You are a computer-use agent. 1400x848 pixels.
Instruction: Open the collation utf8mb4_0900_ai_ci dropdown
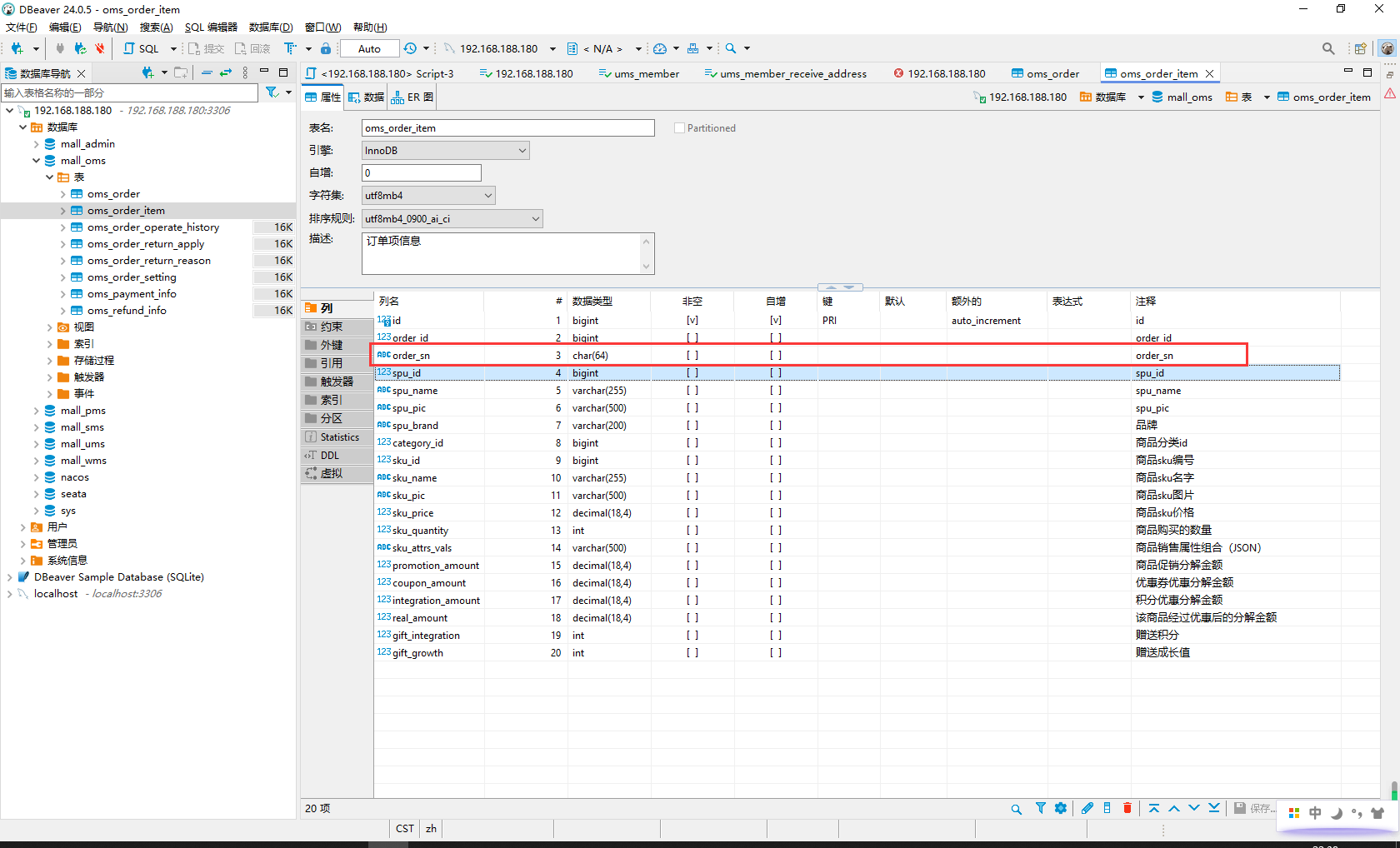[452, 219]
